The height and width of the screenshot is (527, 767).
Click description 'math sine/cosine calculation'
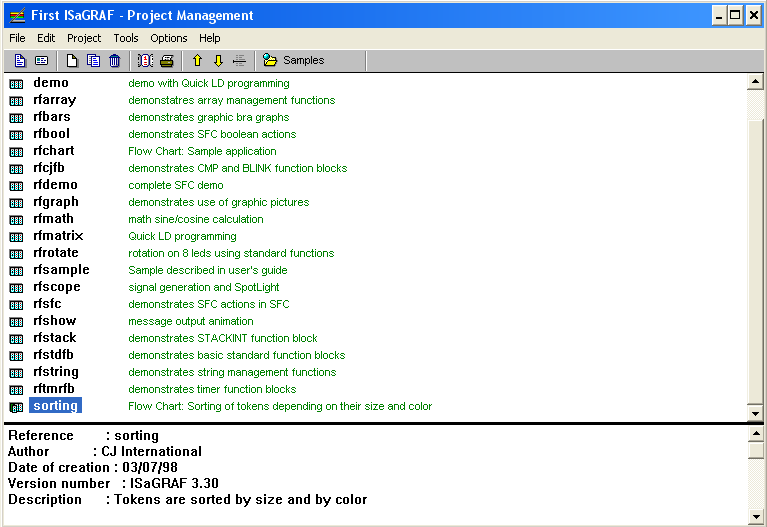[196, 219]
